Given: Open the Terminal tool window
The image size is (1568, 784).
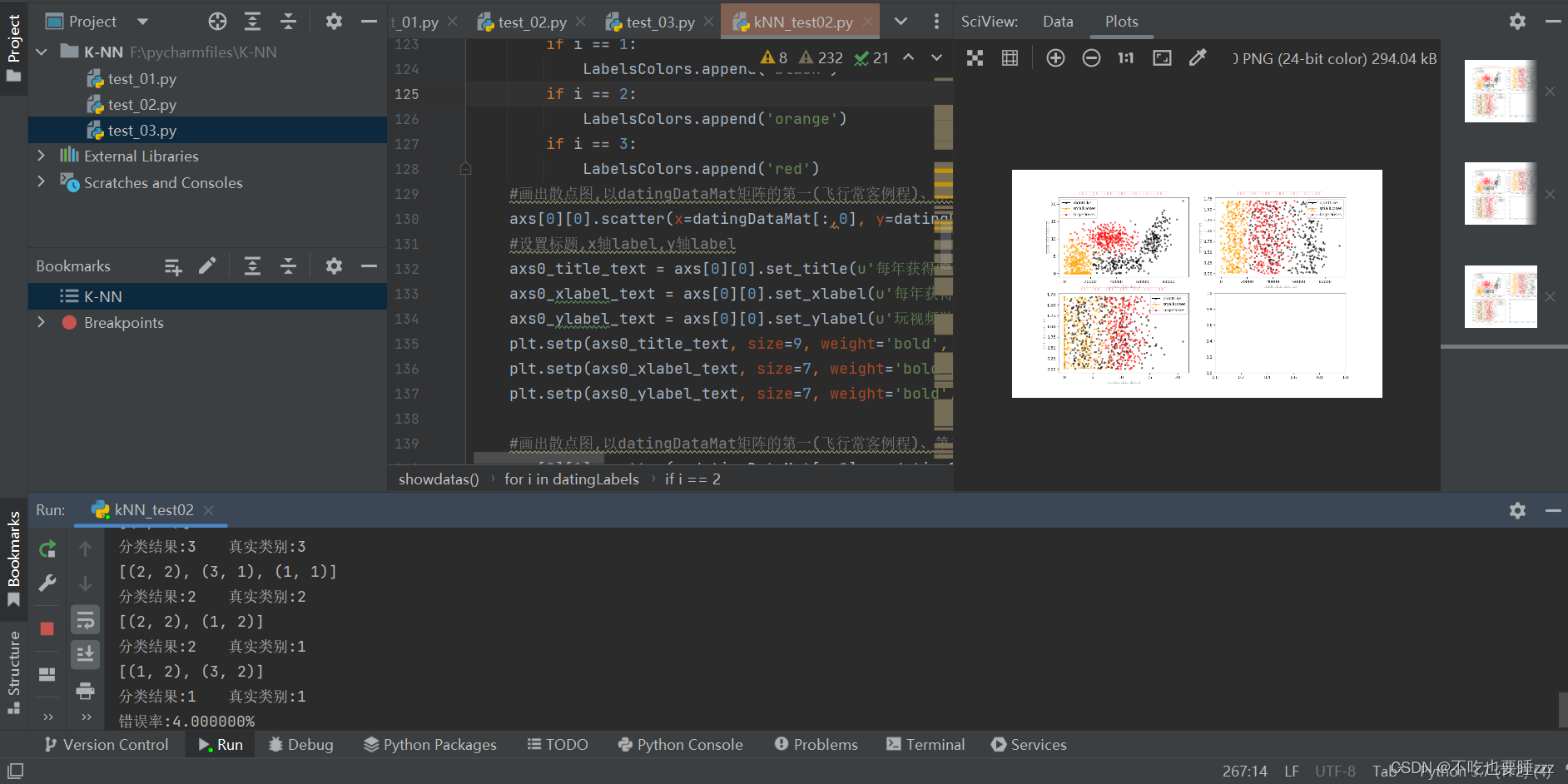Looking at the screenshot, I should click(925, 744).
